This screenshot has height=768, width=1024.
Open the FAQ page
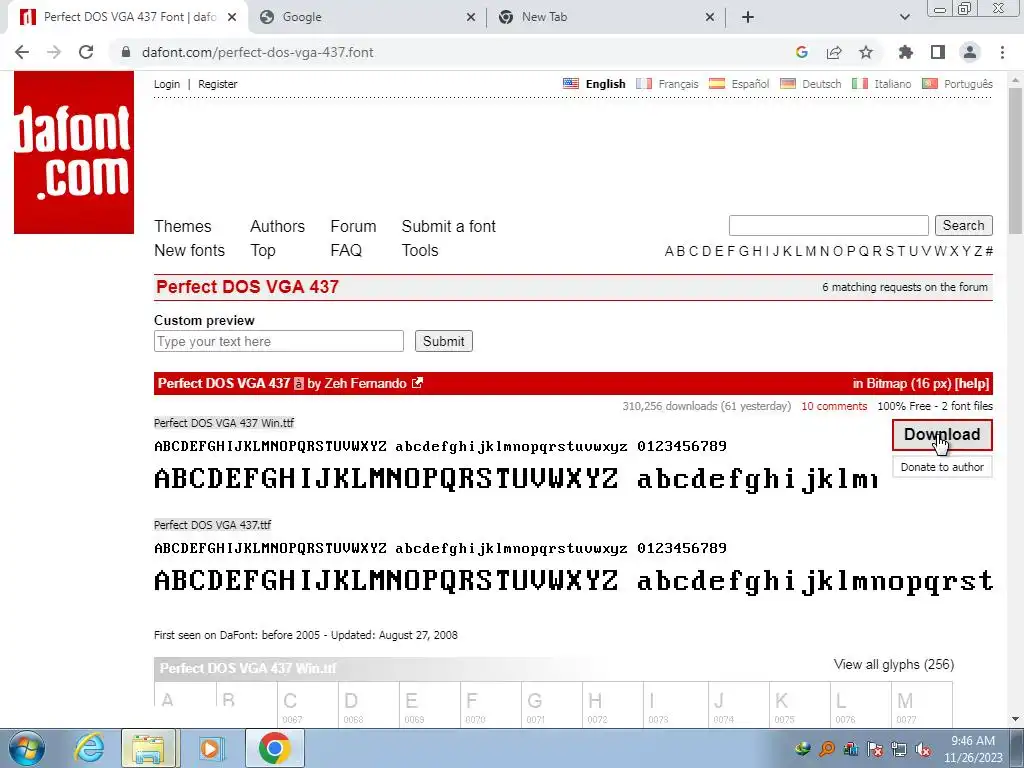[x=346, y=250]
